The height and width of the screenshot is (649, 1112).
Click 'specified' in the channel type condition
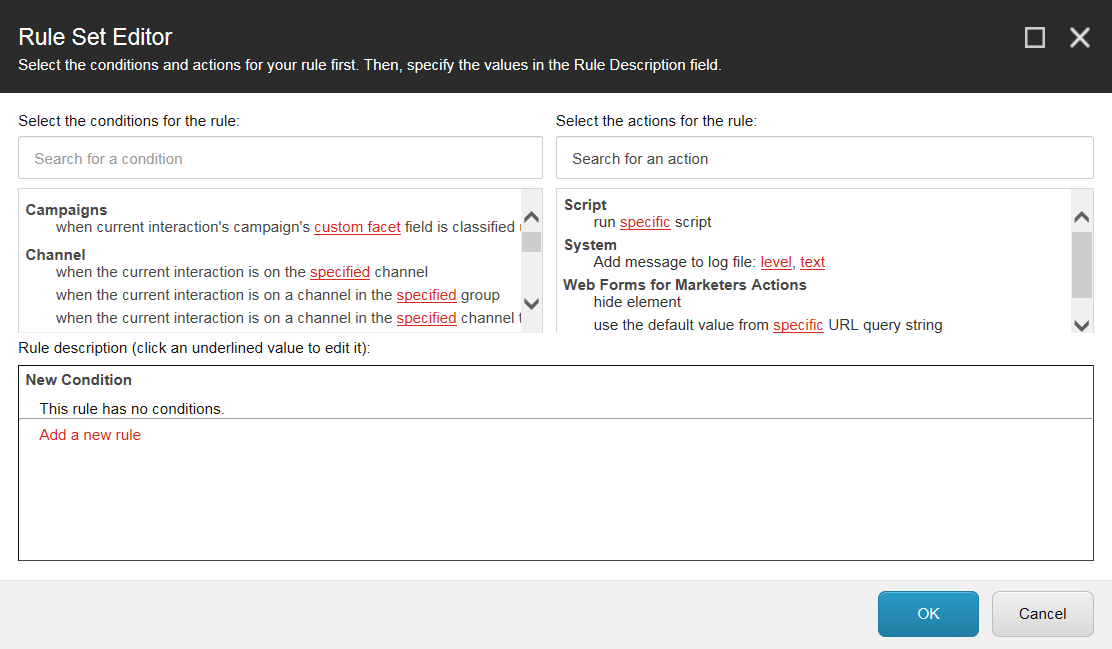[x=427, y=318]
